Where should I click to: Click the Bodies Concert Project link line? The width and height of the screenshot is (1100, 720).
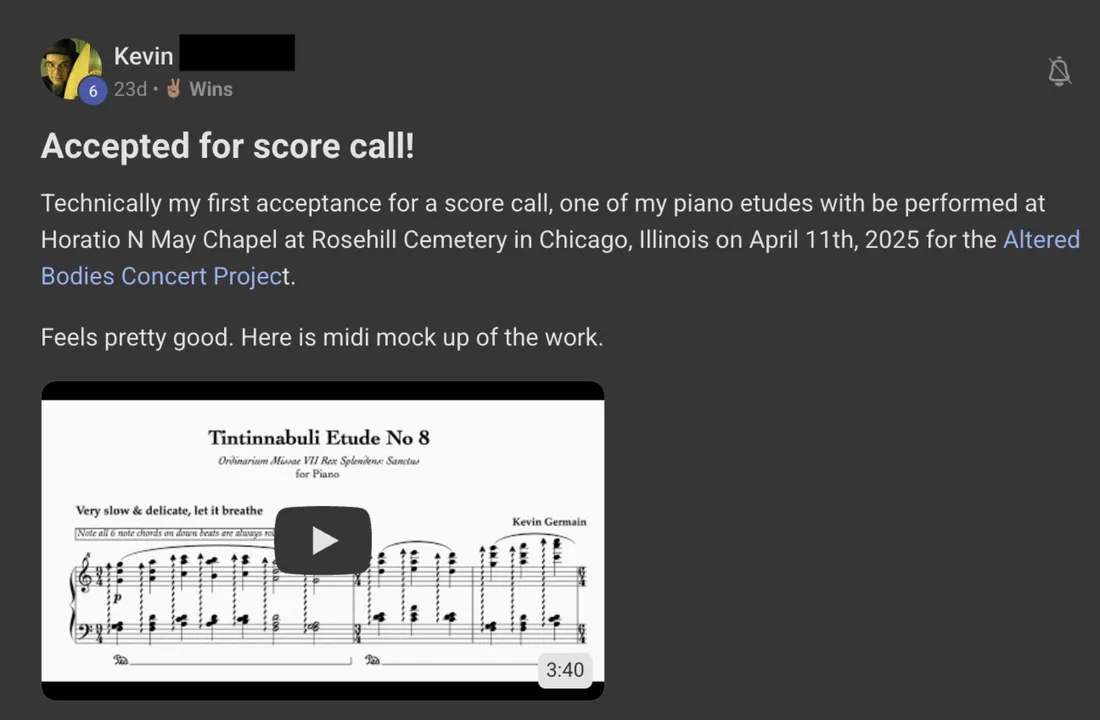point(161,276)
